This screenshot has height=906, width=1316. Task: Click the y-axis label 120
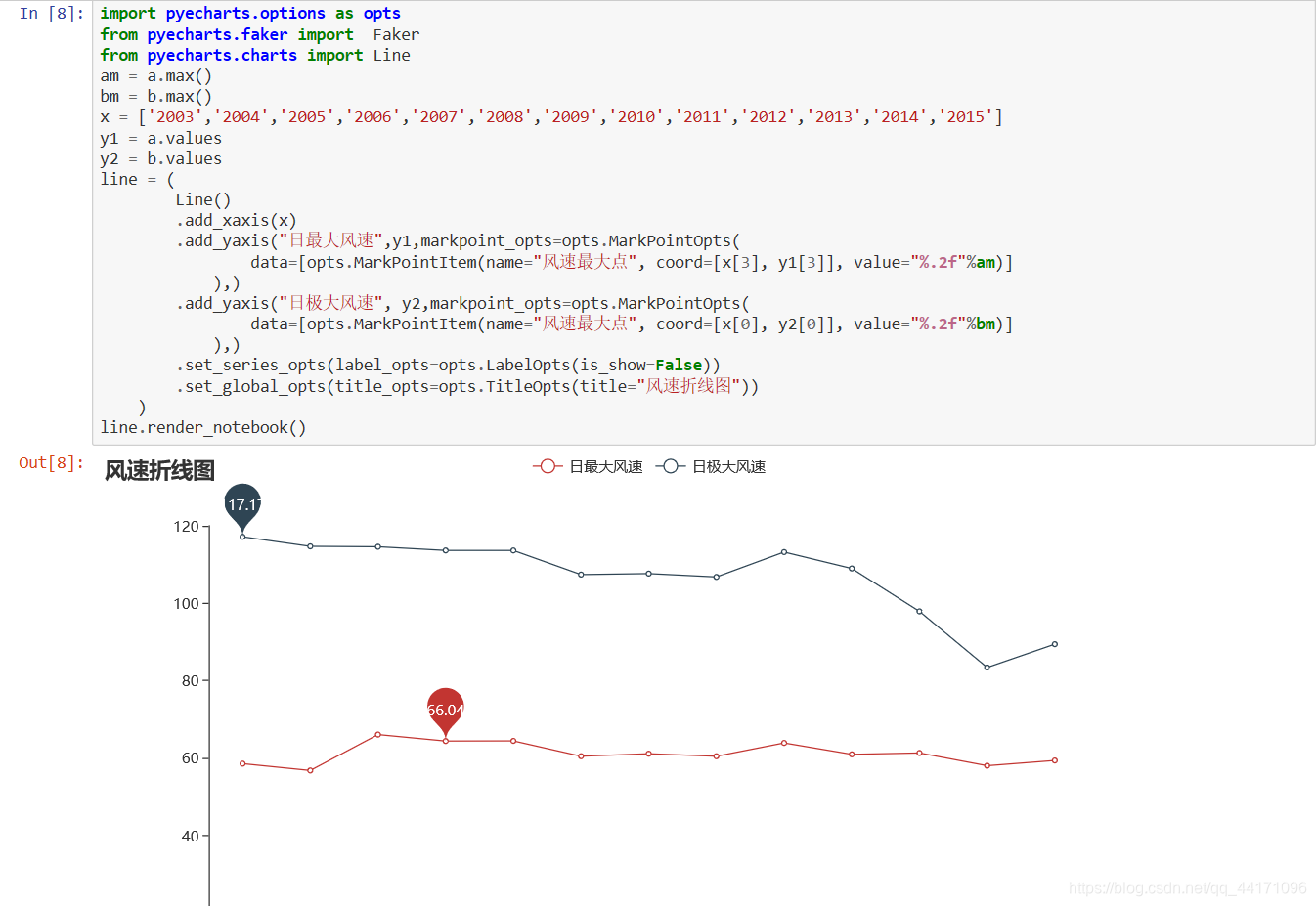point(186,526)
